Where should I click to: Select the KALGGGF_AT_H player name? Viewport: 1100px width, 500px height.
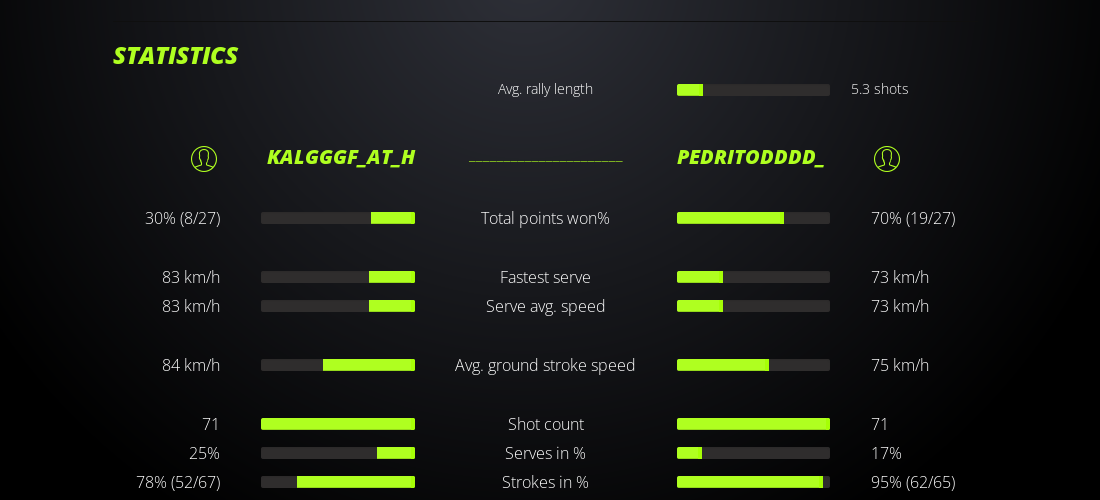click(x=341, y=157)
